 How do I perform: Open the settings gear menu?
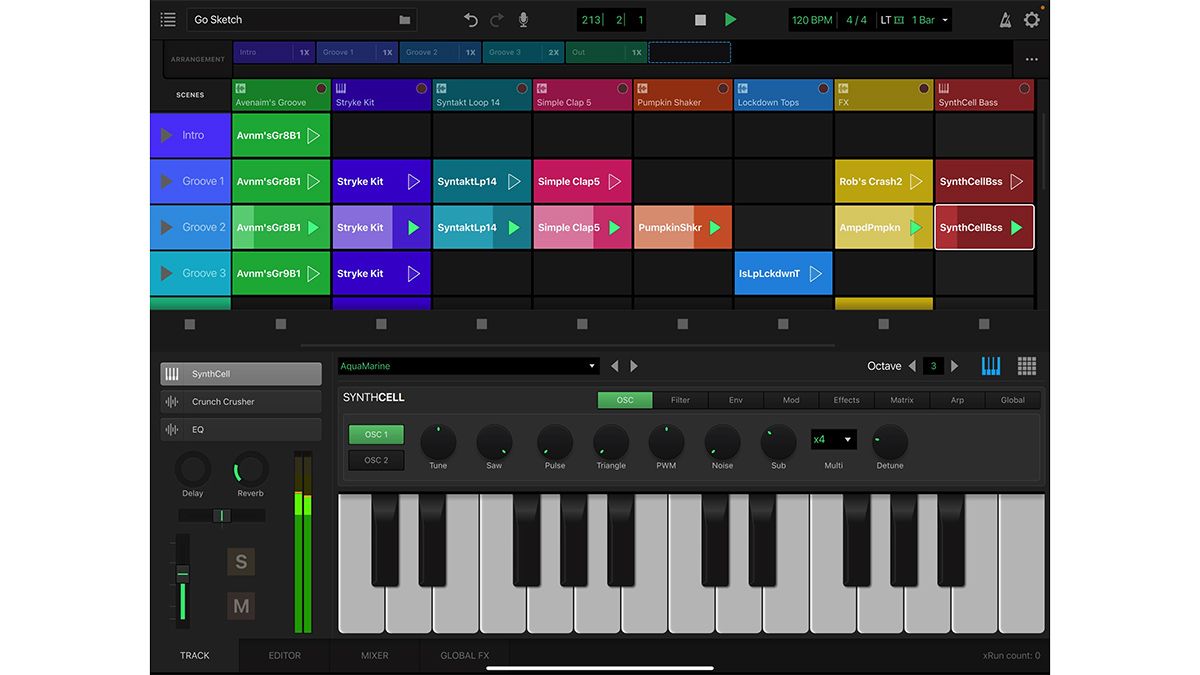pos(1032,18)
